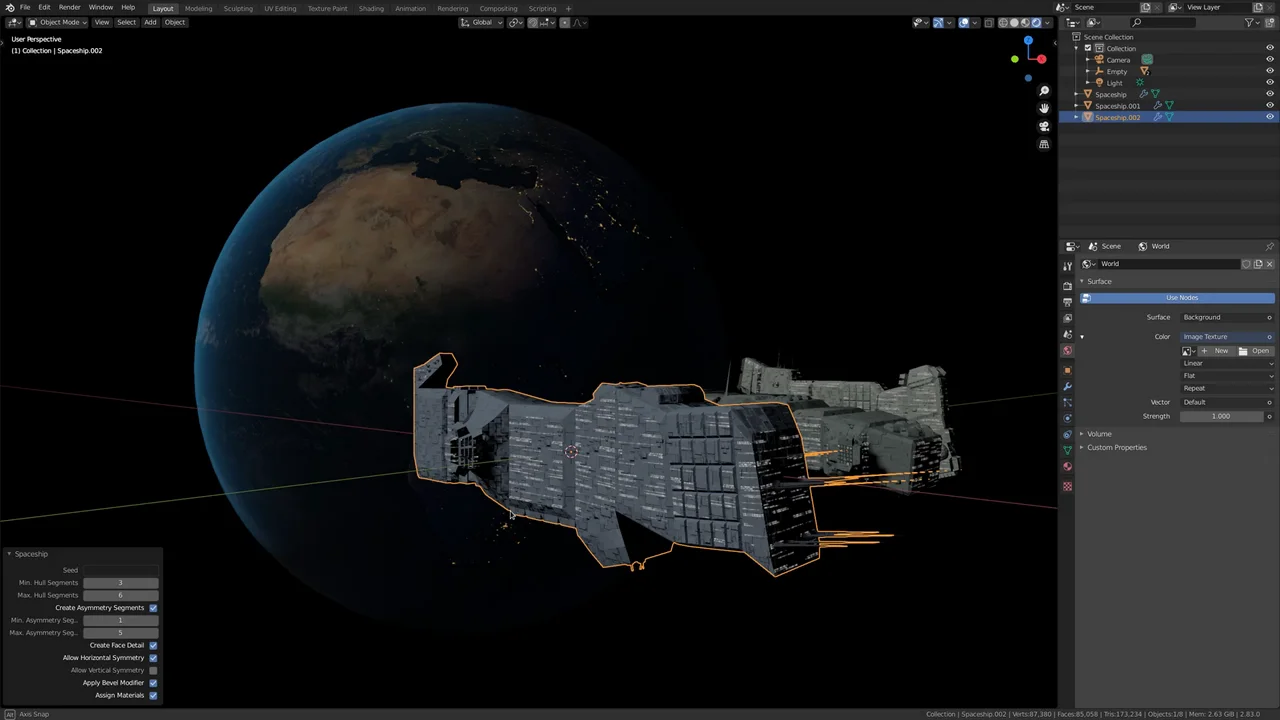Screen dimensions: 1280x720
Task: Open the Linear interpolation dropdown
Action: (x=1227, y=364)
